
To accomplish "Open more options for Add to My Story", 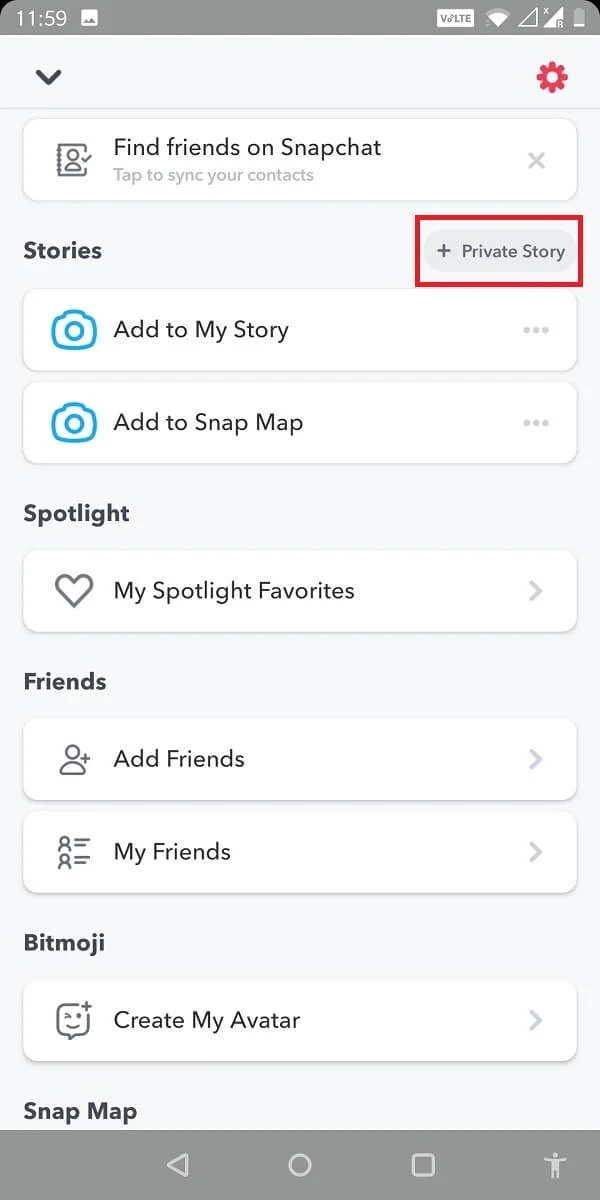I will click(536, 330).
